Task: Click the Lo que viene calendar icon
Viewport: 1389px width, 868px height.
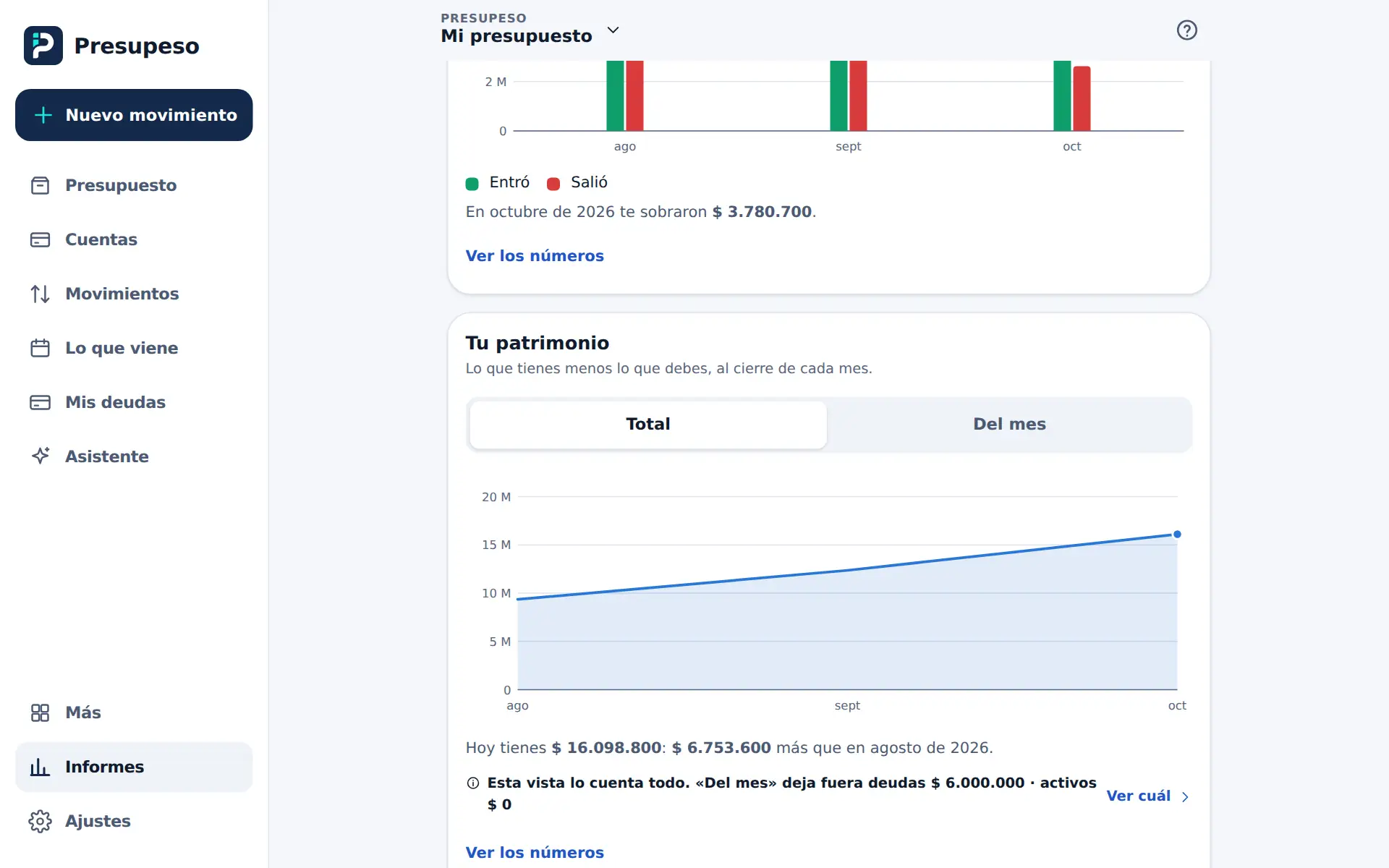Action: [41, 348]
